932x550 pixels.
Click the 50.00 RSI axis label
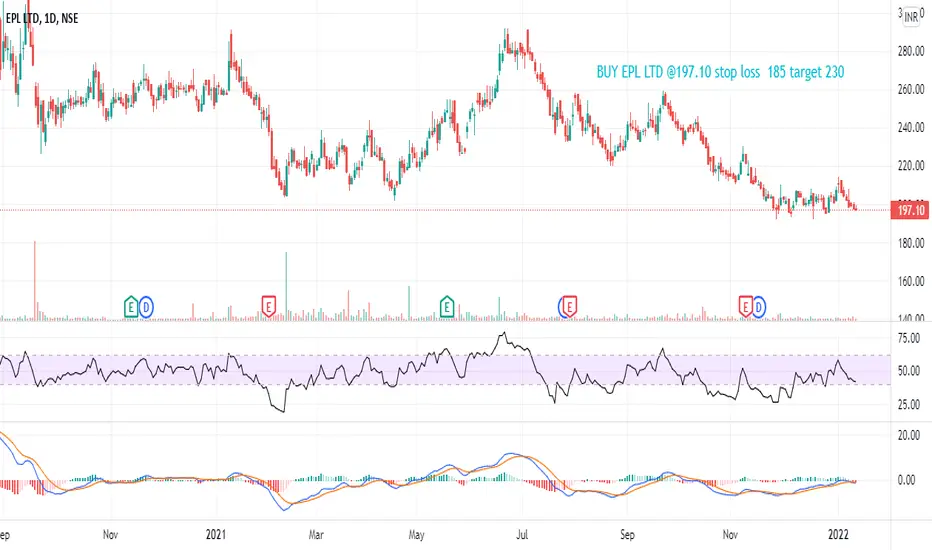909,371
